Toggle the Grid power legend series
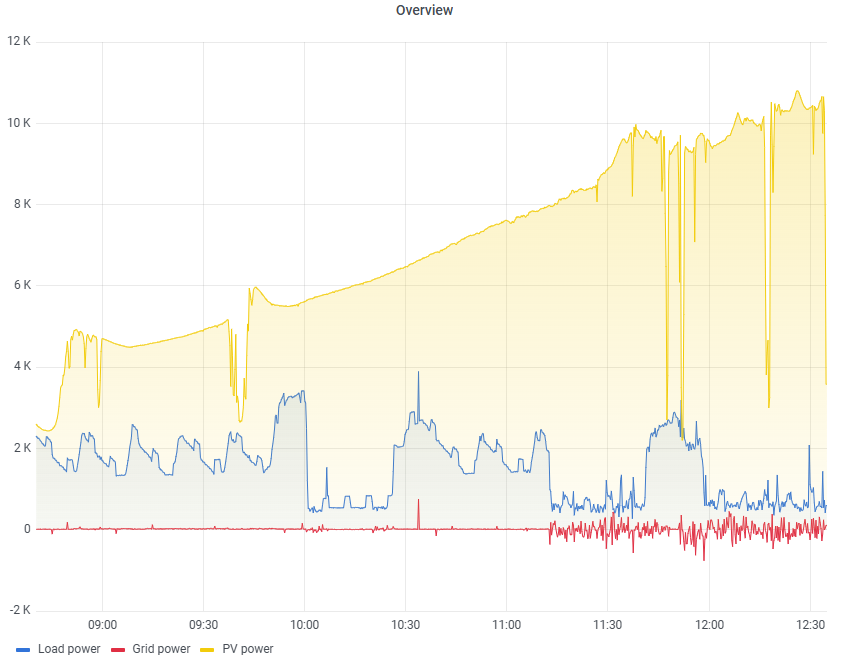This screenshot has width=845, height=658. pos(160,649)
